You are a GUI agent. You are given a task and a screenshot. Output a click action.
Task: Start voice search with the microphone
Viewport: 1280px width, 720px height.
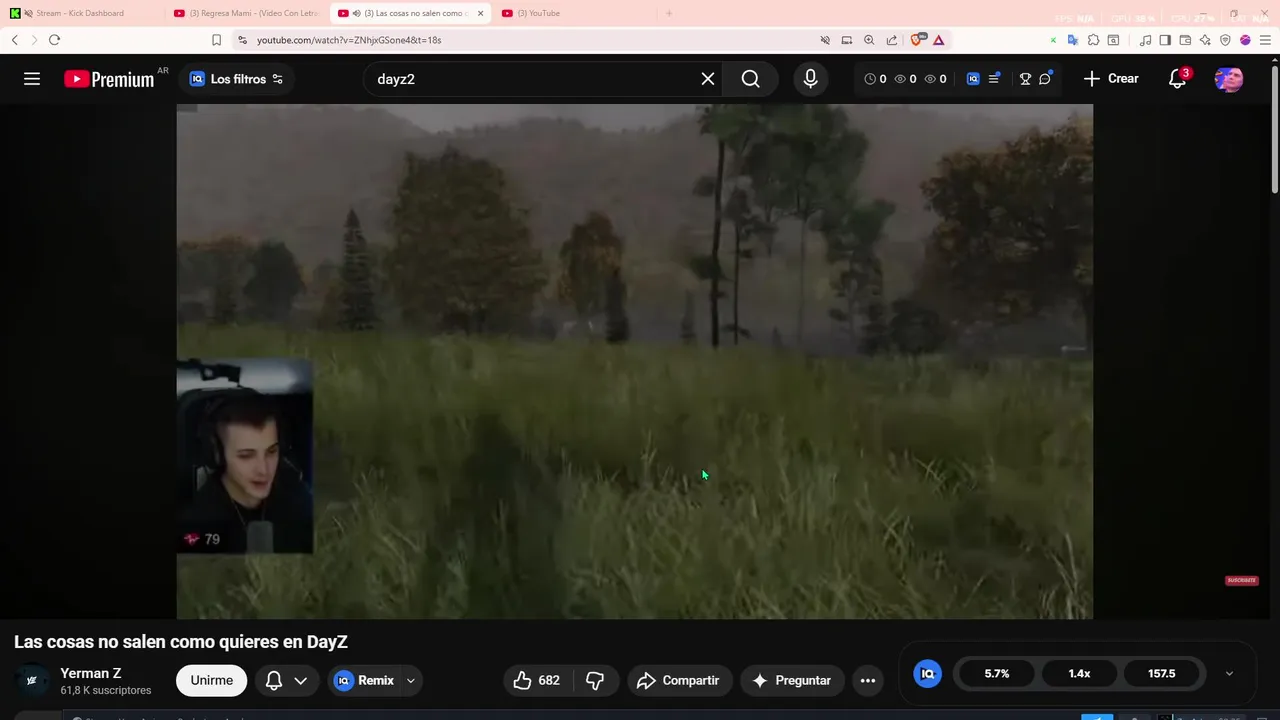click(x=811, y=79)
